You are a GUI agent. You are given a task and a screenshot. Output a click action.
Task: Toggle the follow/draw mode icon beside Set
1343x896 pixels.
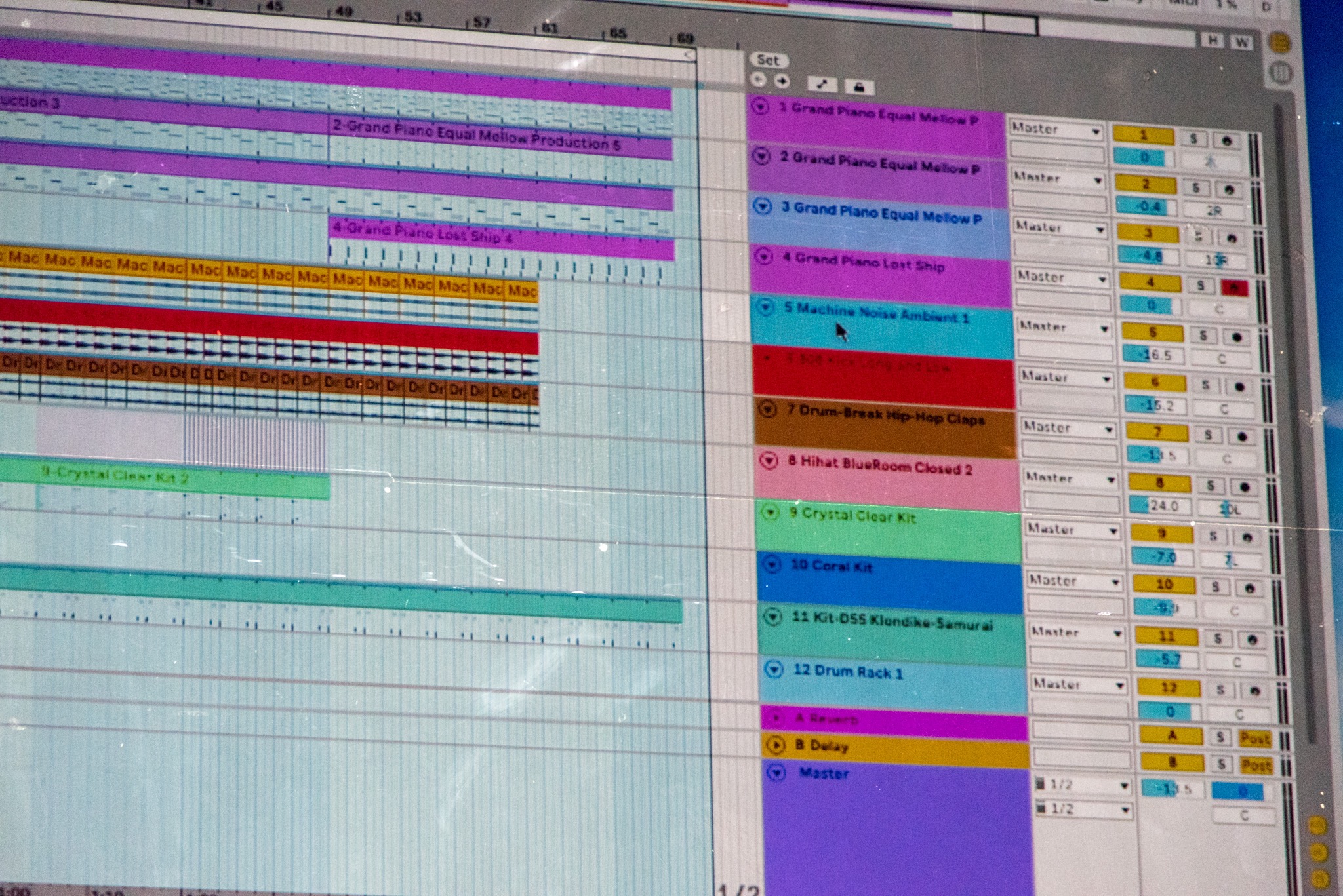click(822, 84)
